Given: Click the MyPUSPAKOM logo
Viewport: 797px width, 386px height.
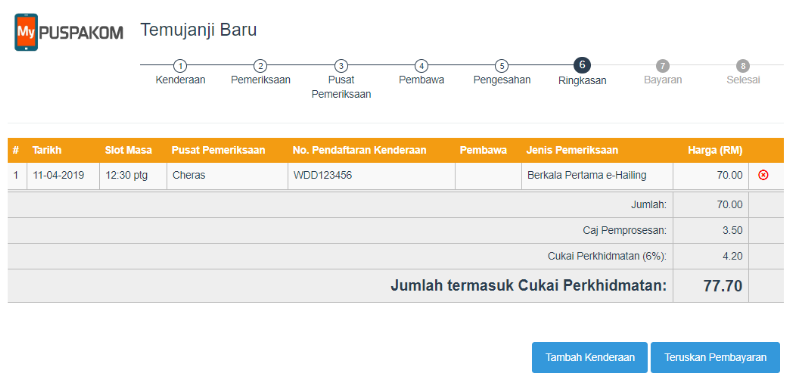Looking at the screenshot, I should tap(69, 33).
